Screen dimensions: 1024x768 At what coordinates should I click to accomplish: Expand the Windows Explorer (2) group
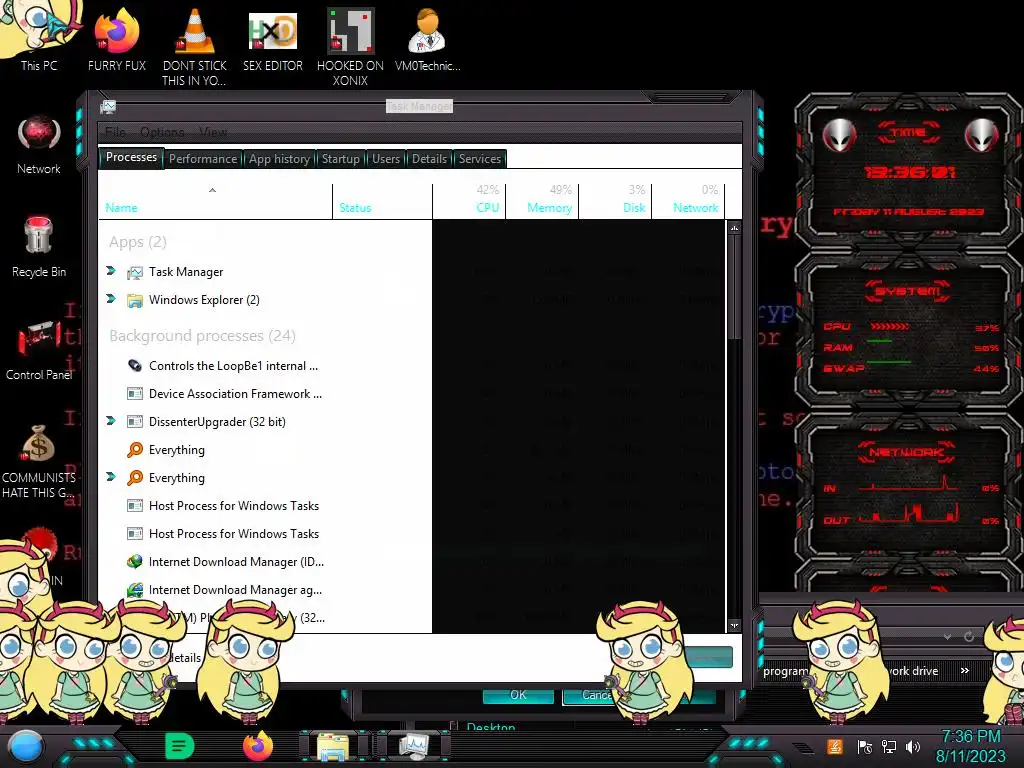[111, 299]
